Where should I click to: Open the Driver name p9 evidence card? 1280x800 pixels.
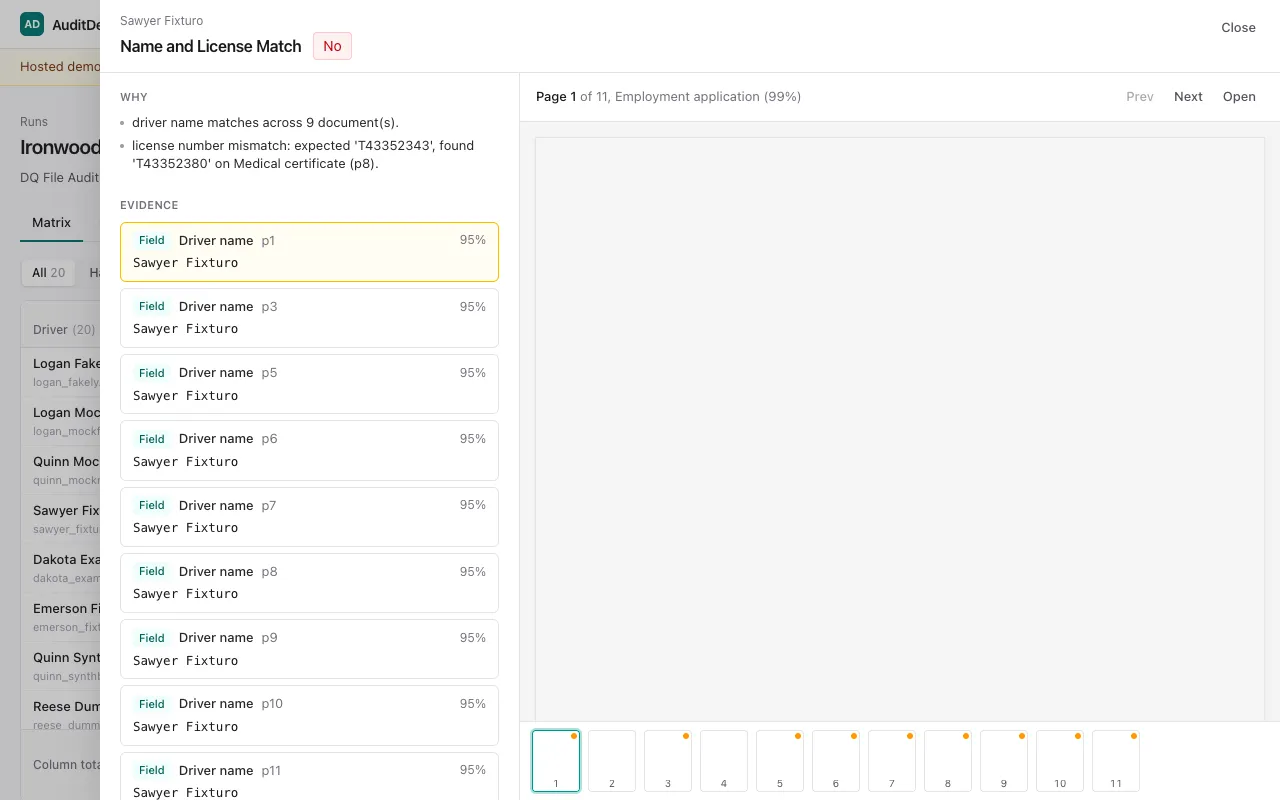[x=309, y=649]
